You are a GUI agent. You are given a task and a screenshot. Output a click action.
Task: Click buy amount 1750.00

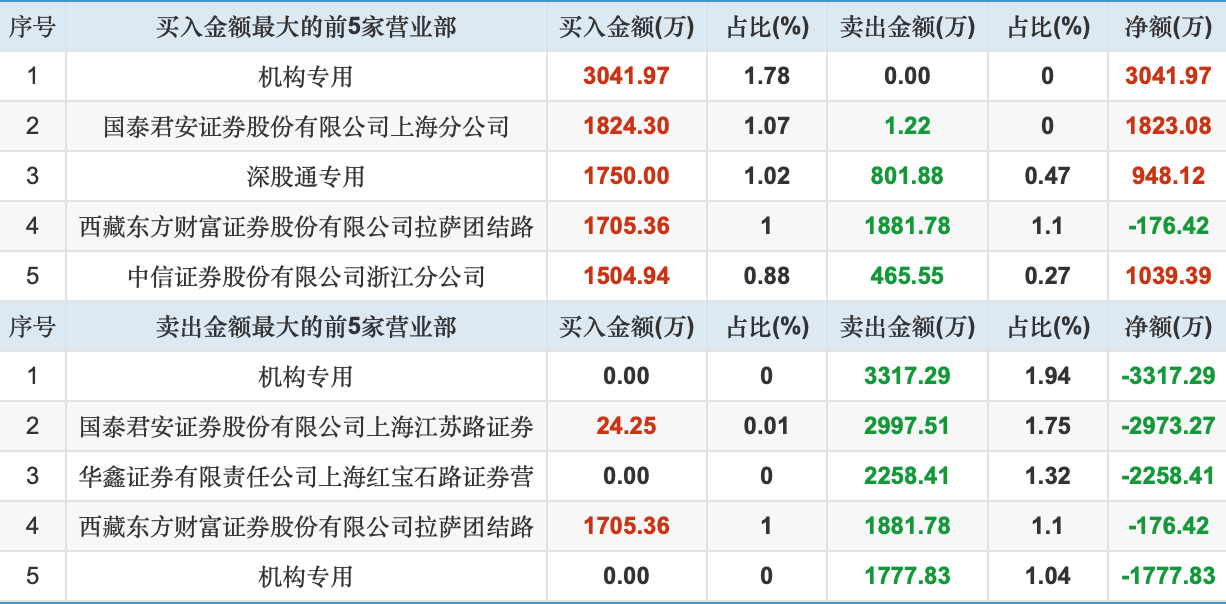[x=626, y=176]
